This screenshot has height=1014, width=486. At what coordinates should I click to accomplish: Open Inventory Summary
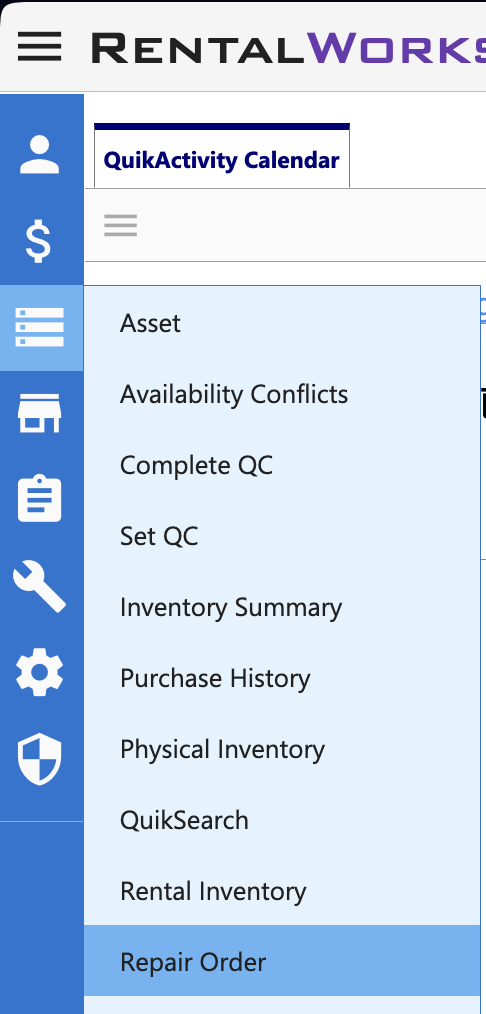tap(282, 607)
